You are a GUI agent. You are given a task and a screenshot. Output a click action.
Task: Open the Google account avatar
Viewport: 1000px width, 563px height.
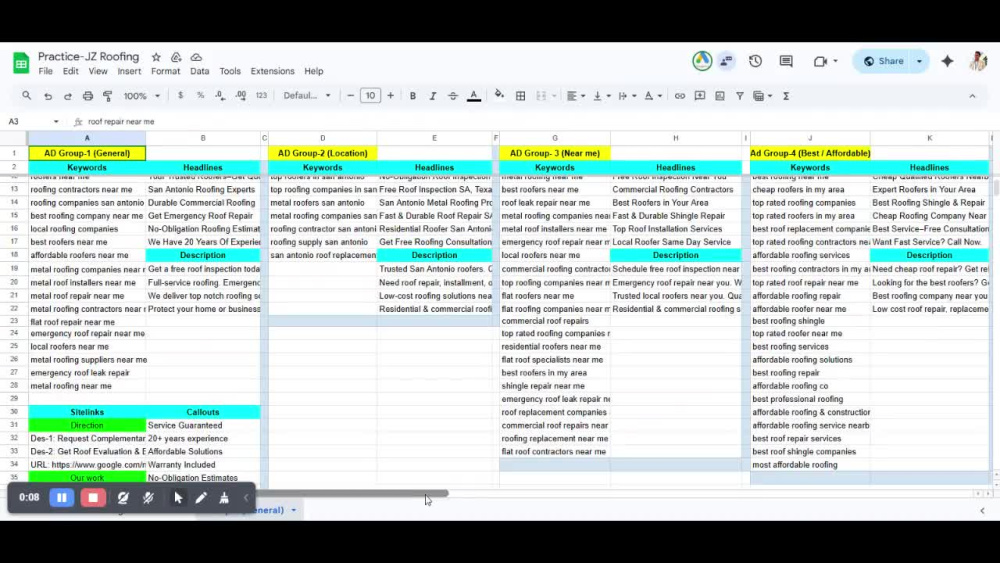[x=978, y=61]
